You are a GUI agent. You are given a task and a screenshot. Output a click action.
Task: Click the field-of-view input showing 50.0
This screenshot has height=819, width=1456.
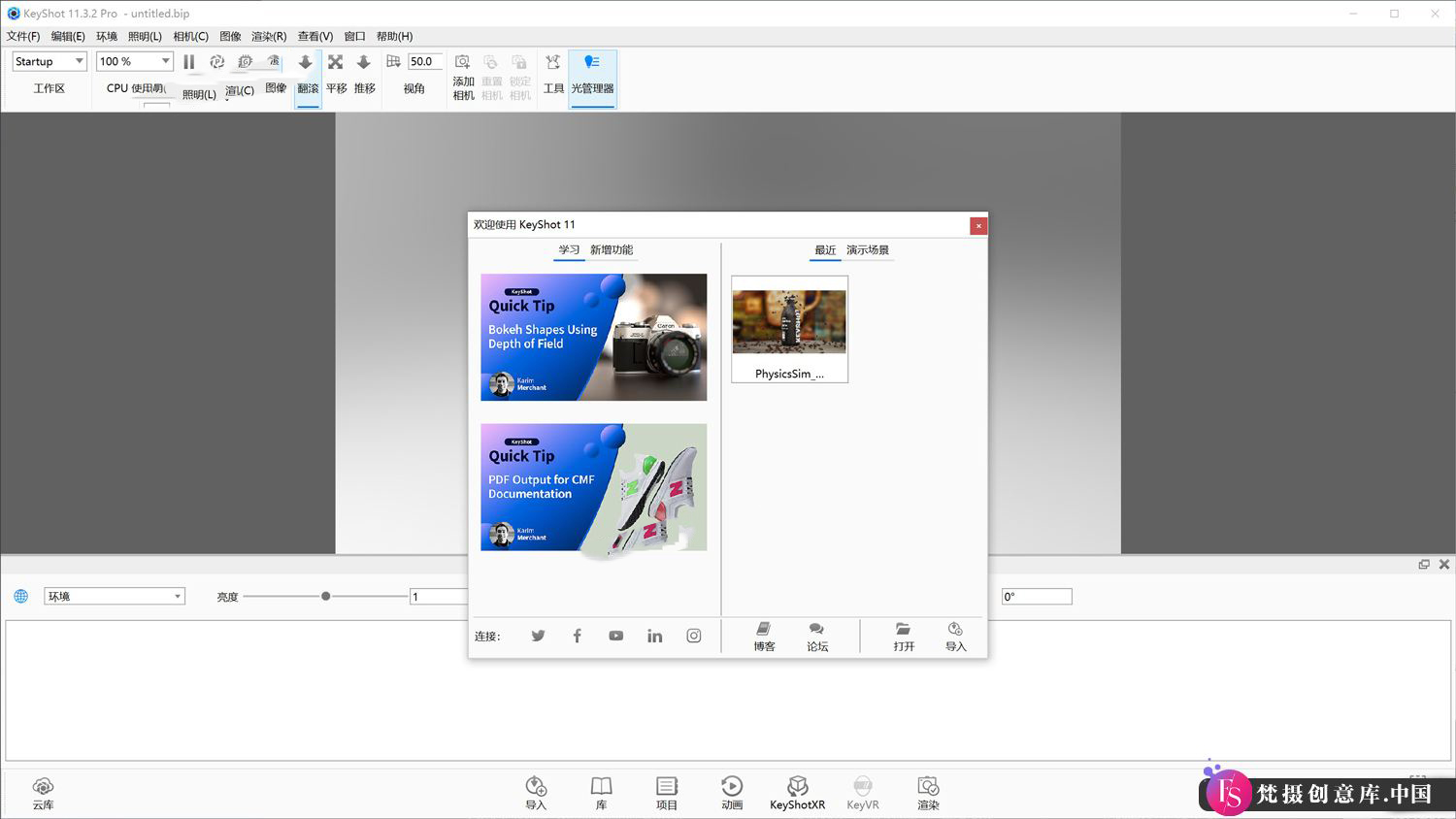[425, 61]
